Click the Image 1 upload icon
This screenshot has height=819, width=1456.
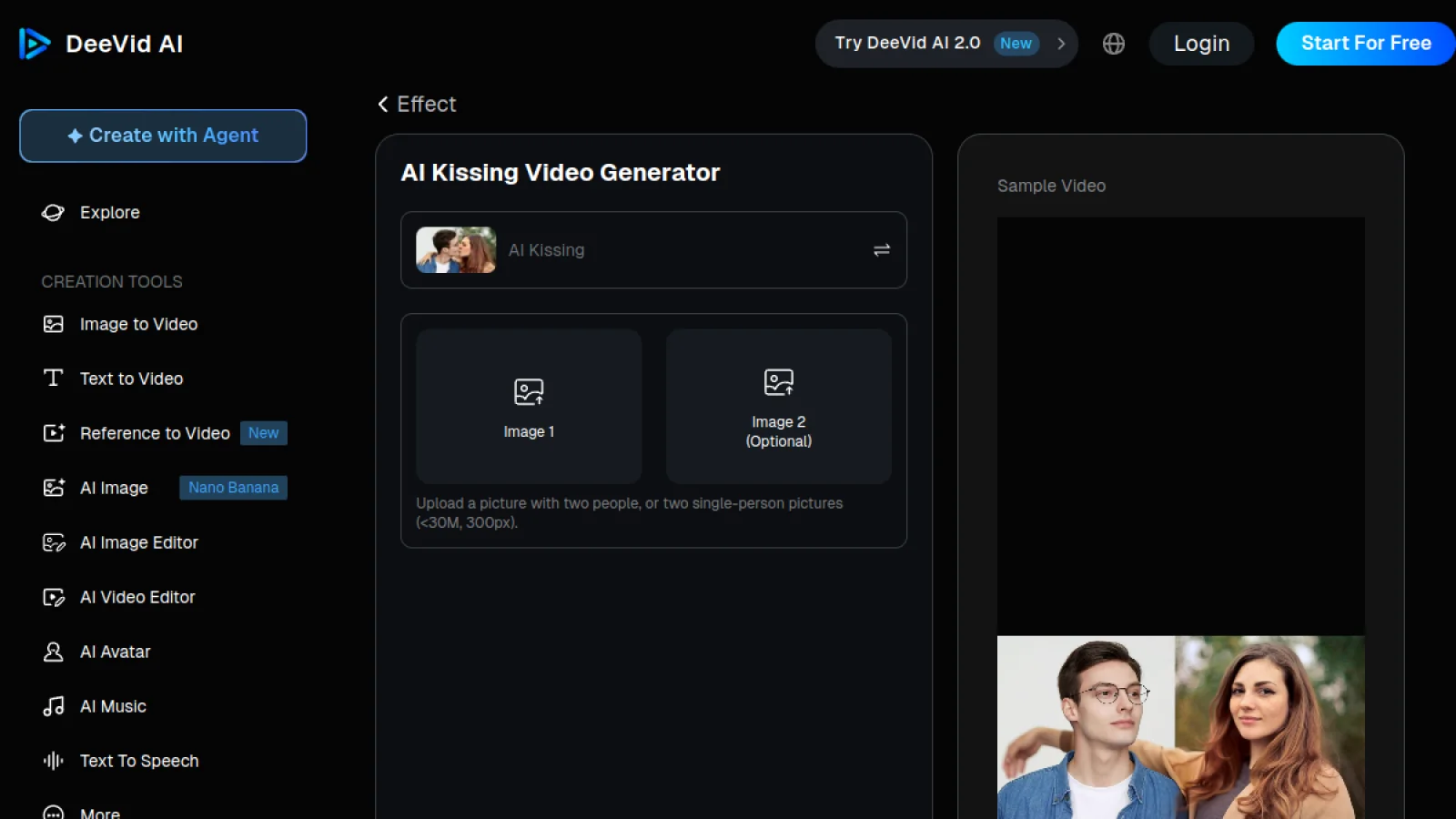tap(529, 392)
